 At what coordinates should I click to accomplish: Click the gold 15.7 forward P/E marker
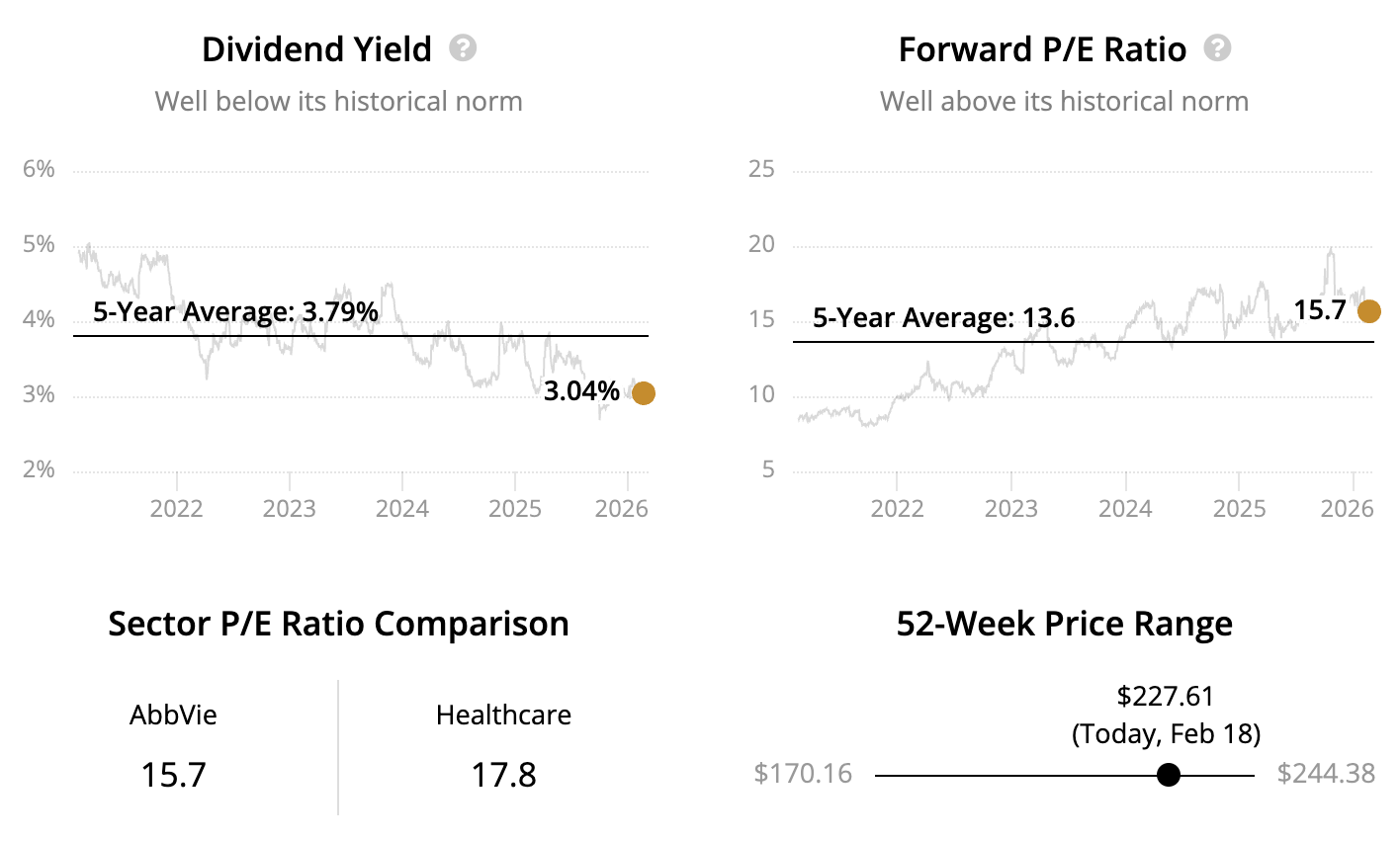click(x=1368, y=311)
